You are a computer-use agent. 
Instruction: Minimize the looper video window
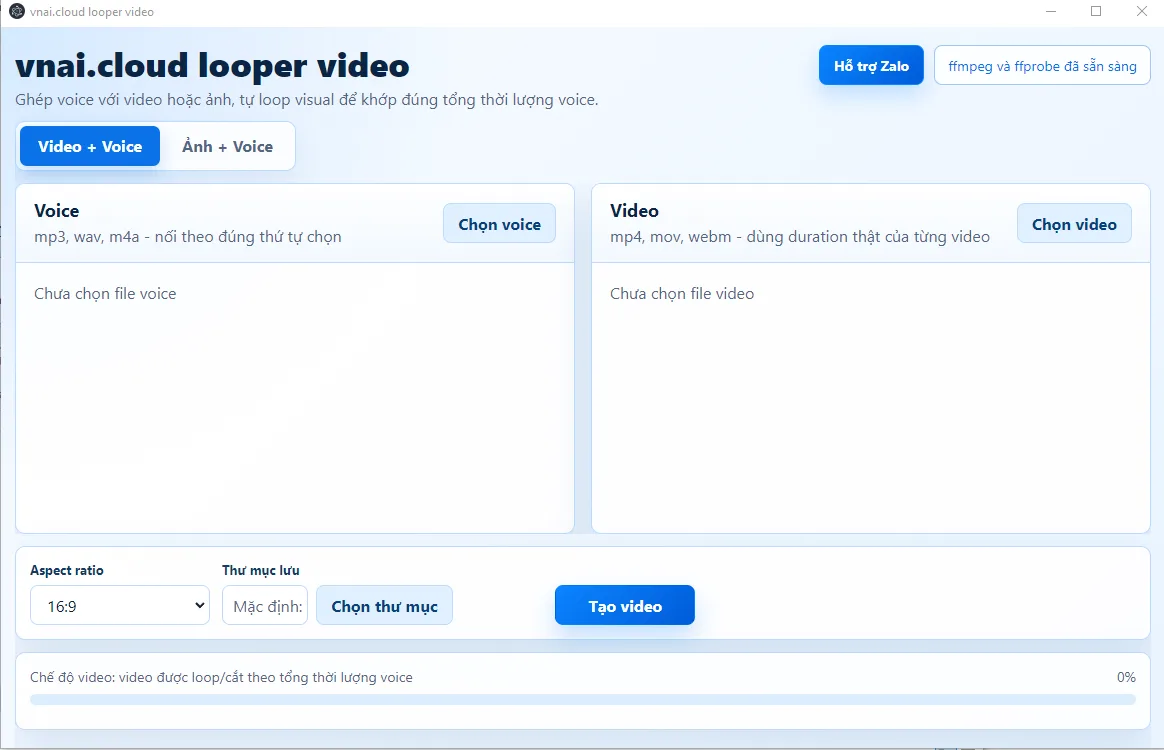(x=1051, y=12)
